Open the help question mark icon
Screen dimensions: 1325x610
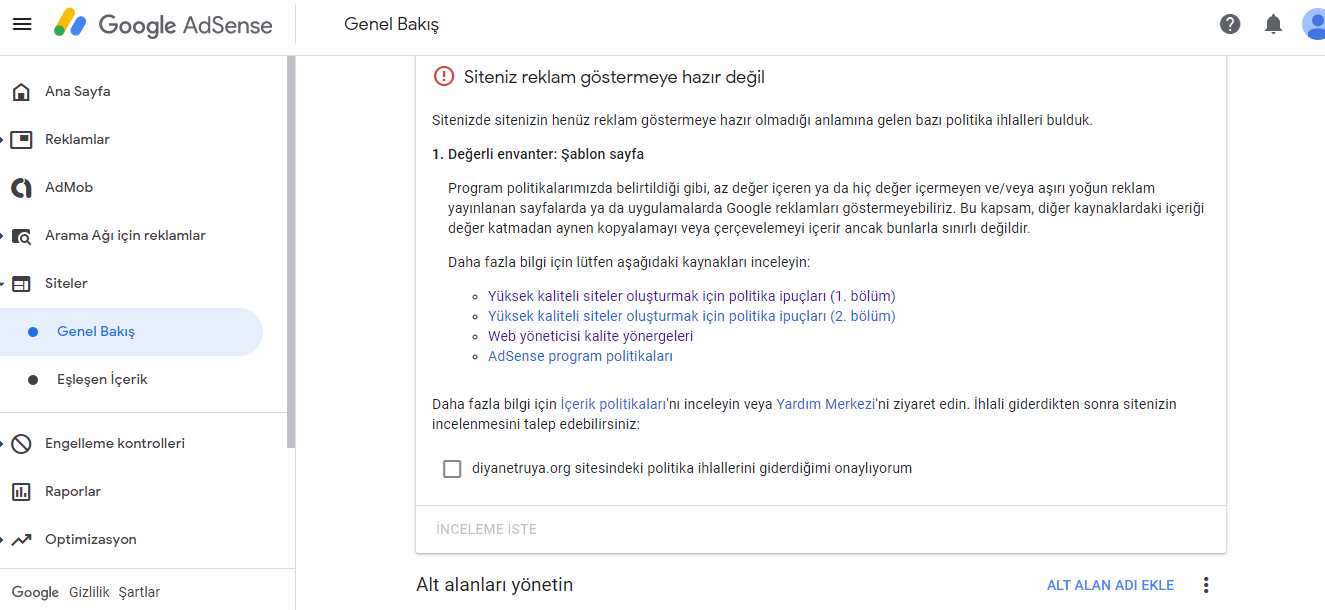1230,24
